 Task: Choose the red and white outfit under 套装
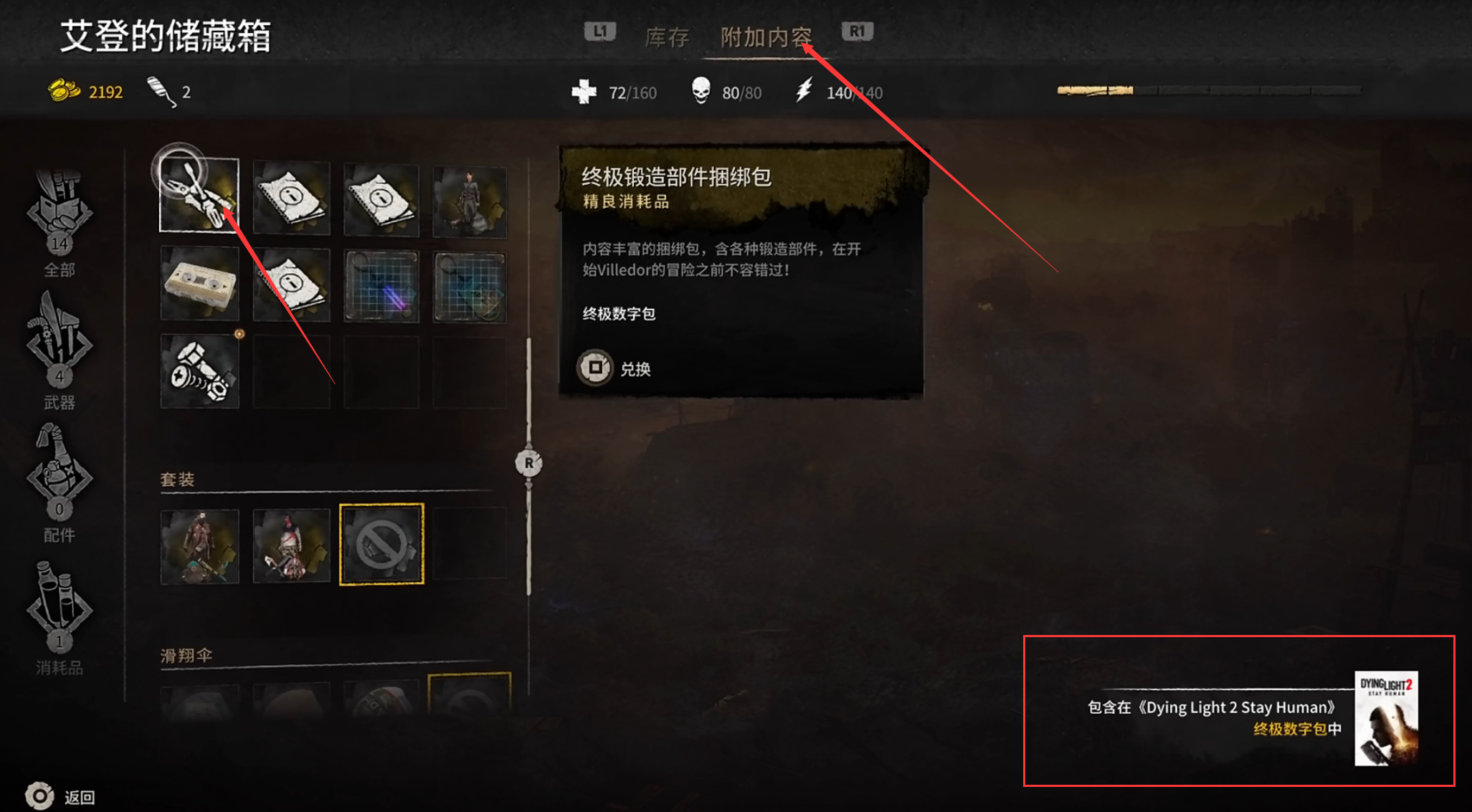tap(291, 545)
